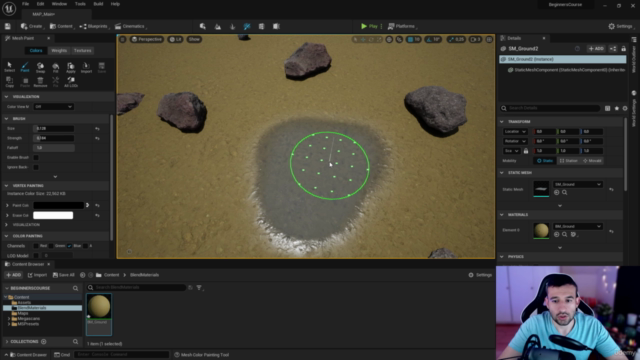The image size is (640, 360).
Task: Activate the Select mode toolbar icon
Action: 203,26
